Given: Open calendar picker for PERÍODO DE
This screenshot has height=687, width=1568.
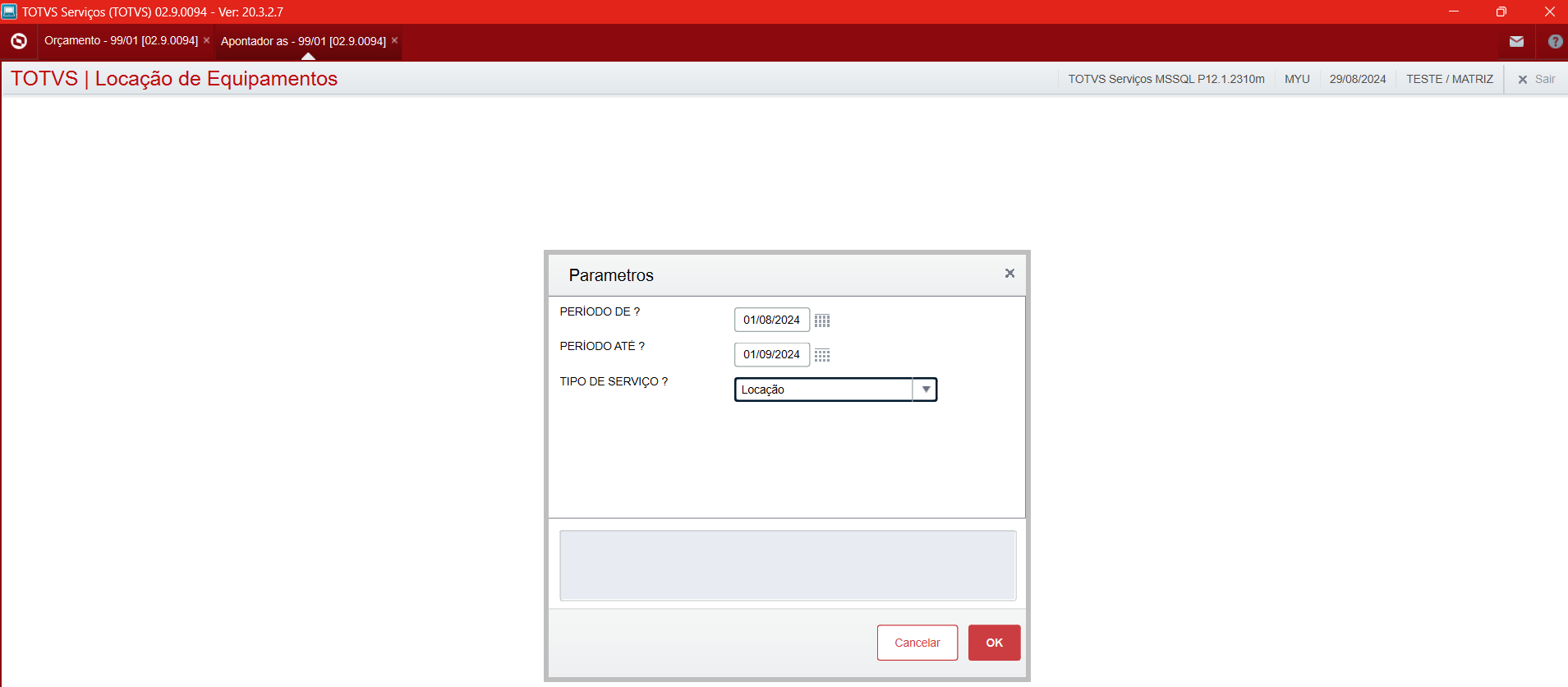Looking at the screenshot, I should pos(822,320).
